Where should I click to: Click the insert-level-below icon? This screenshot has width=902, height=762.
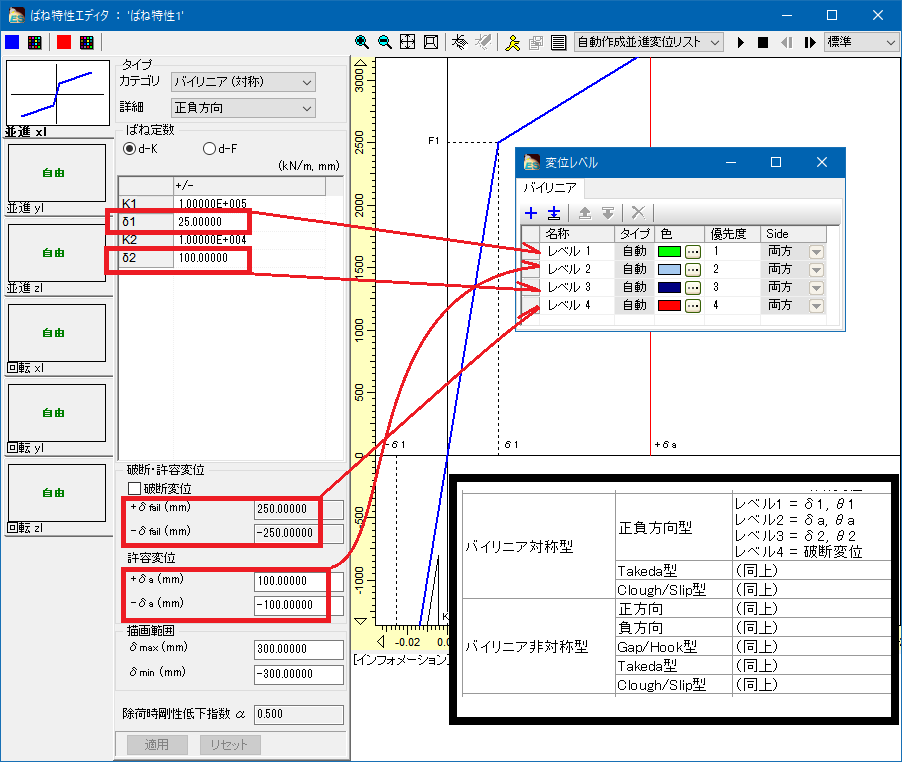[x=554, y=213]
